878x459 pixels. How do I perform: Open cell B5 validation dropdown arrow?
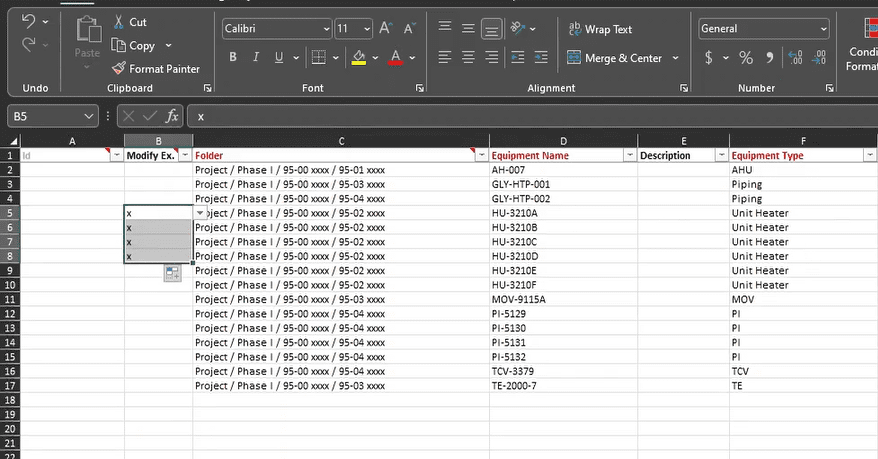click(x=200, y=213)
